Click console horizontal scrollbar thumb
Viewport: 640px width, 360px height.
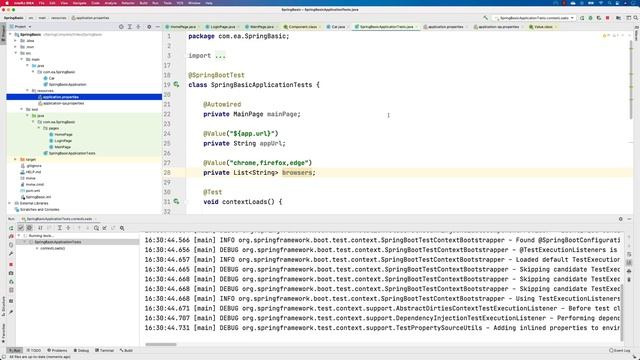coord(161,344)
